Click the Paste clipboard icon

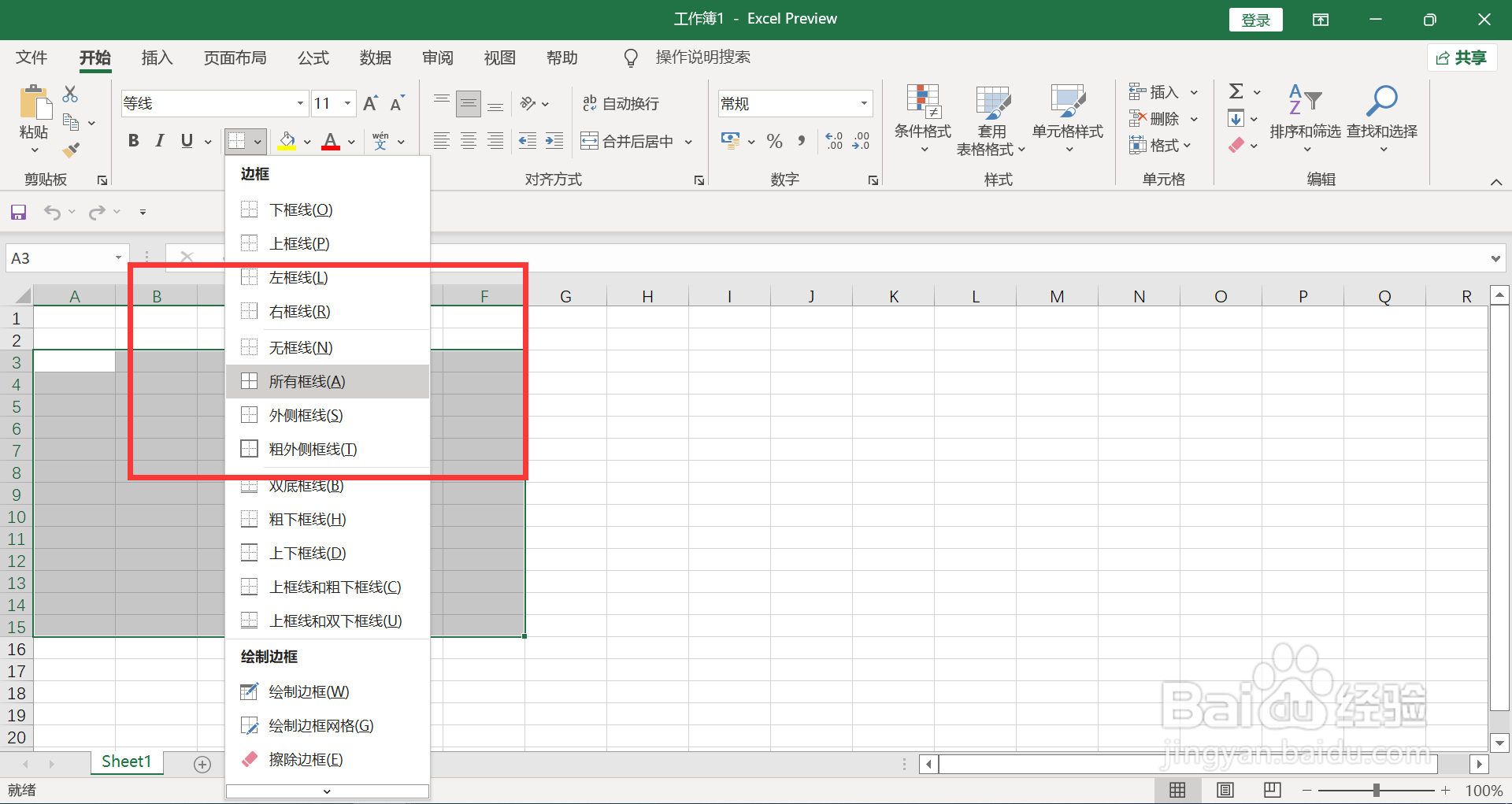pyautogui.click(x=34, y=103)
